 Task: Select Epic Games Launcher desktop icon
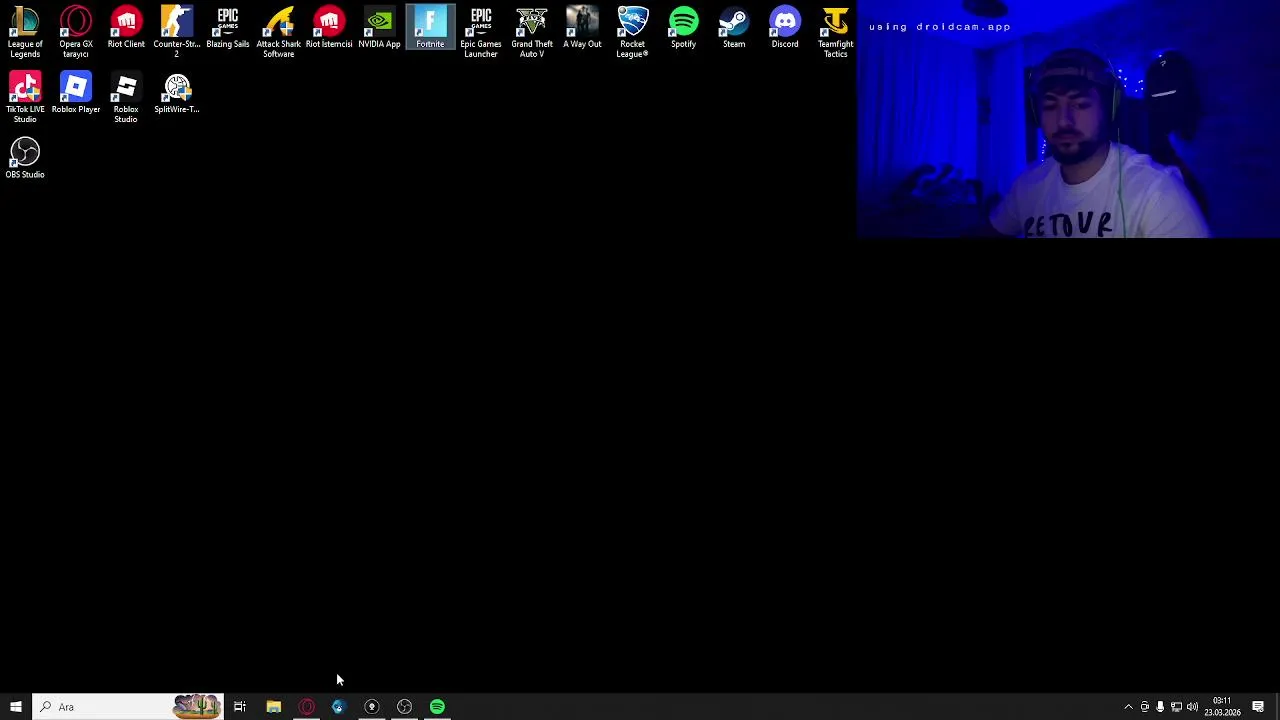pyautogui.click(x=481, y=32)
